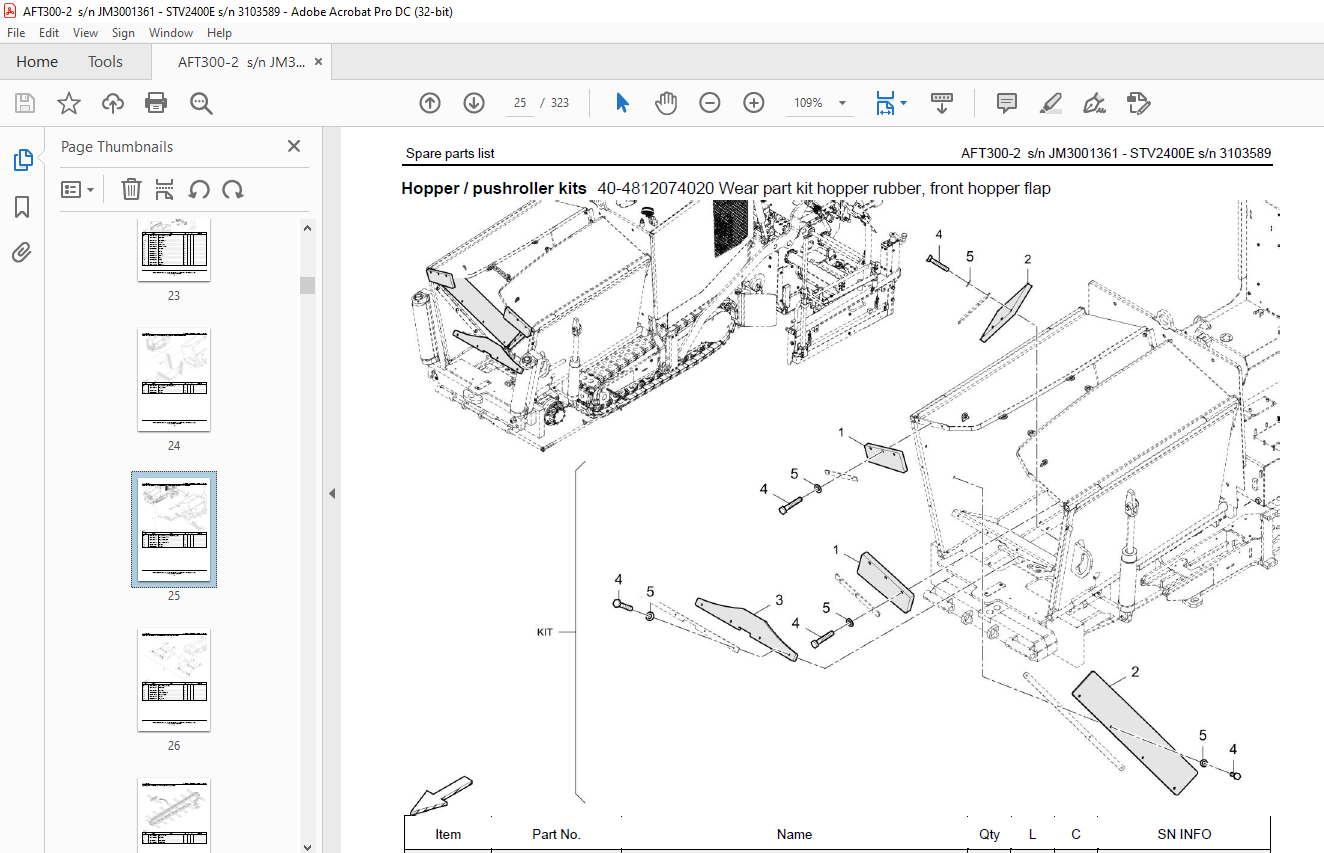Click the '/ 323' total pages label
Viewport: 1324px width, 853px height.
click(x=555, y=103)
